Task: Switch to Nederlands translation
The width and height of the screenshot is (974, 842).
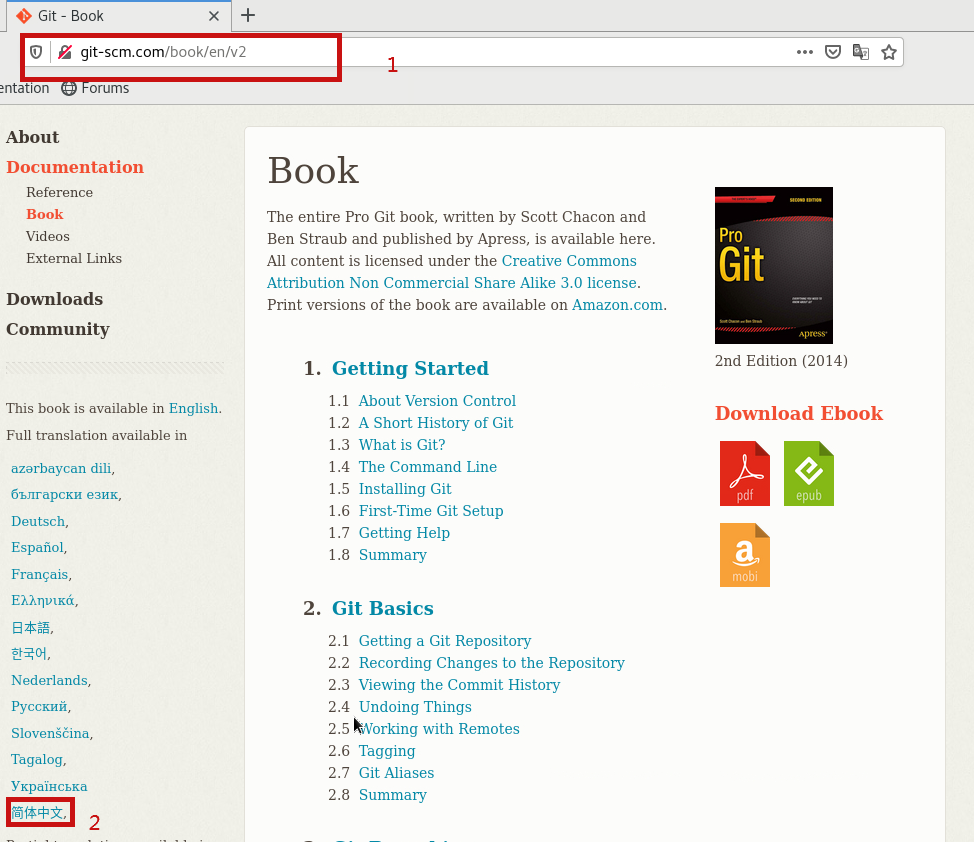Action: coord(49,680)
